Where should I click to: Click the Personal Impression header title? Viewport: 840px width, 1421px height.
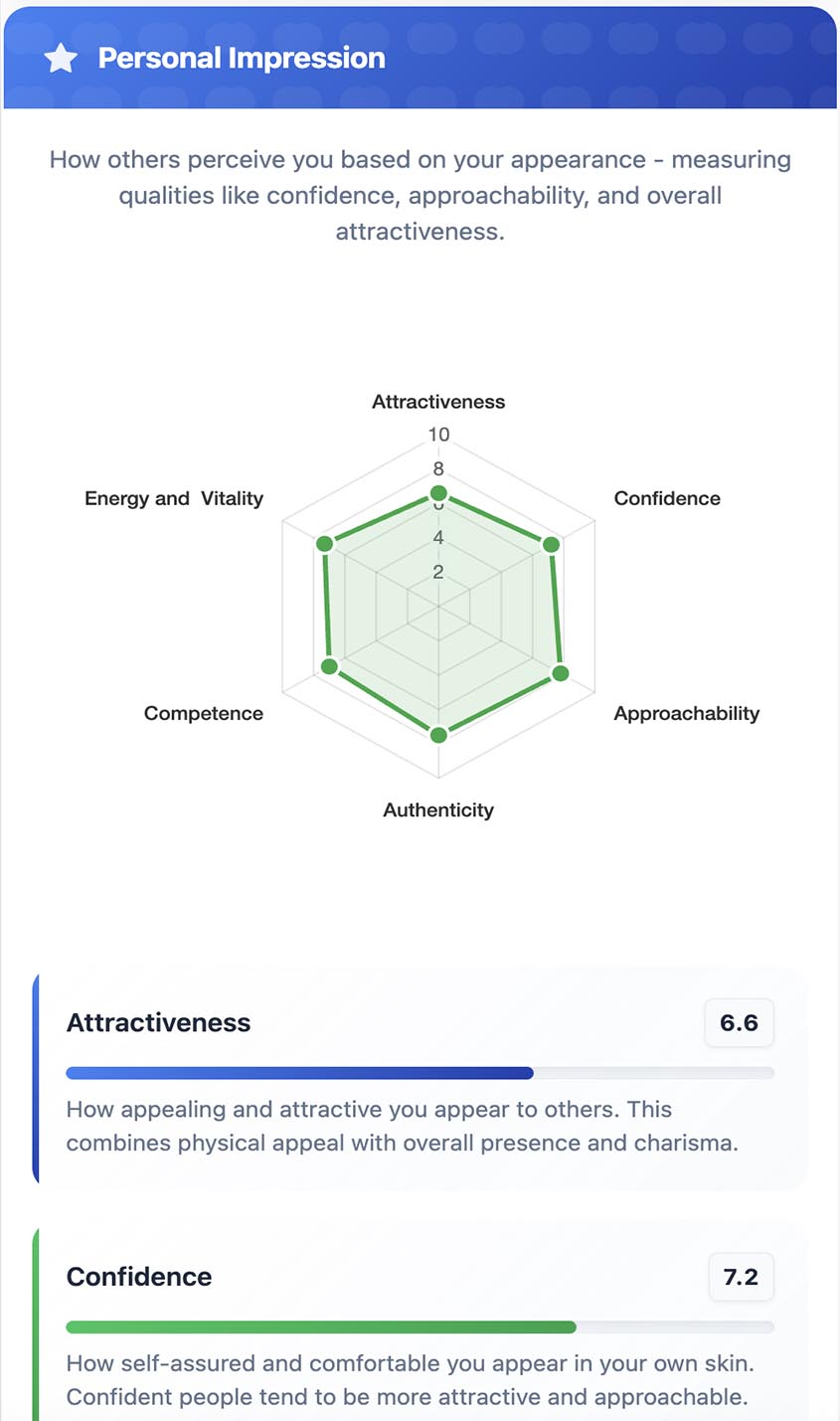tap(242, 59)
